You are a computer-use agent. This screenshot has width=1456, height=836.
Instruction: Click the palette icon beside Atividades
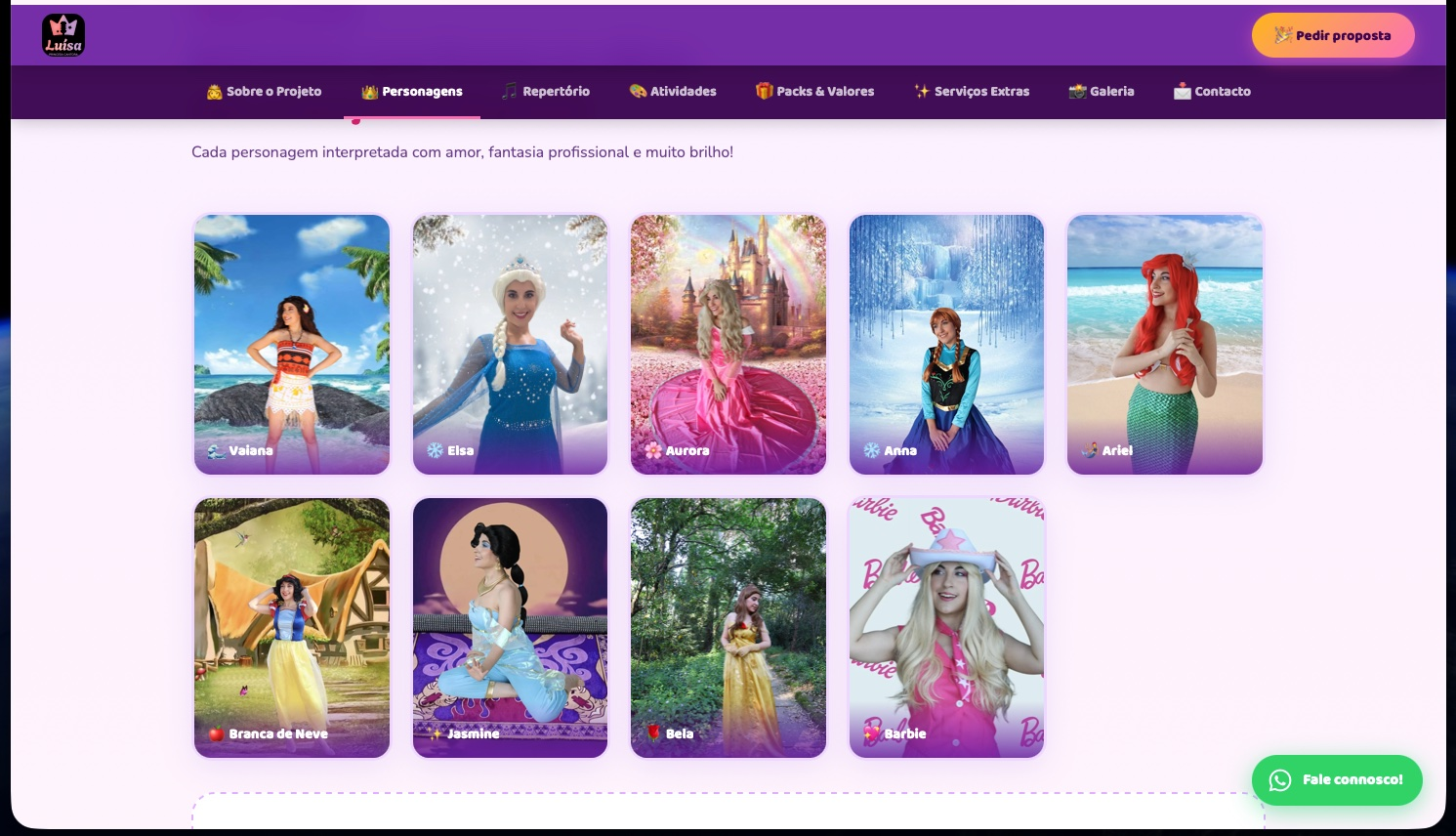click(639, 92)
